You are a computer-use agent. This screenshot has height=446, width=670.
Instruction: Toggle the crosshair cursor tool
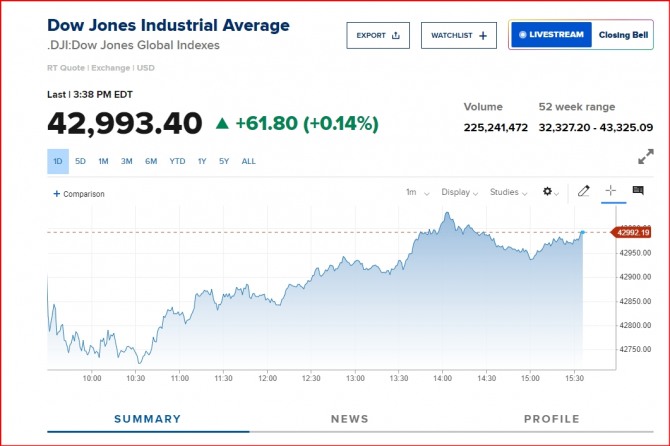pyautogui.click(x=611, y=191)
